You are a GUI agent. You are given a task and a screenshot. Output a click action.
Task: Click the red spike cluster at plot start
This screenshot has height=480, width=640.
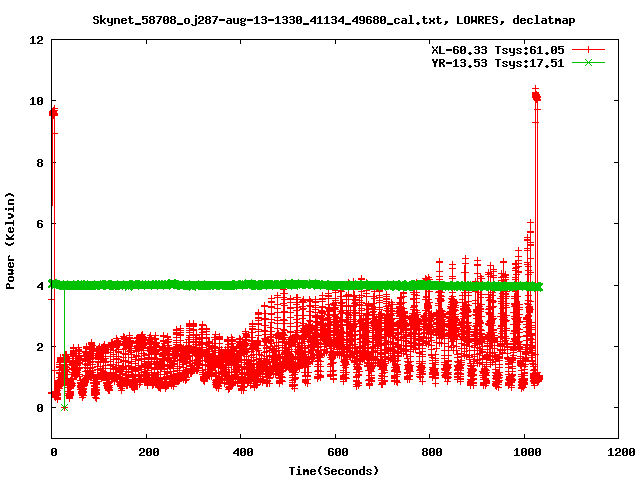[x=53, y=112]
